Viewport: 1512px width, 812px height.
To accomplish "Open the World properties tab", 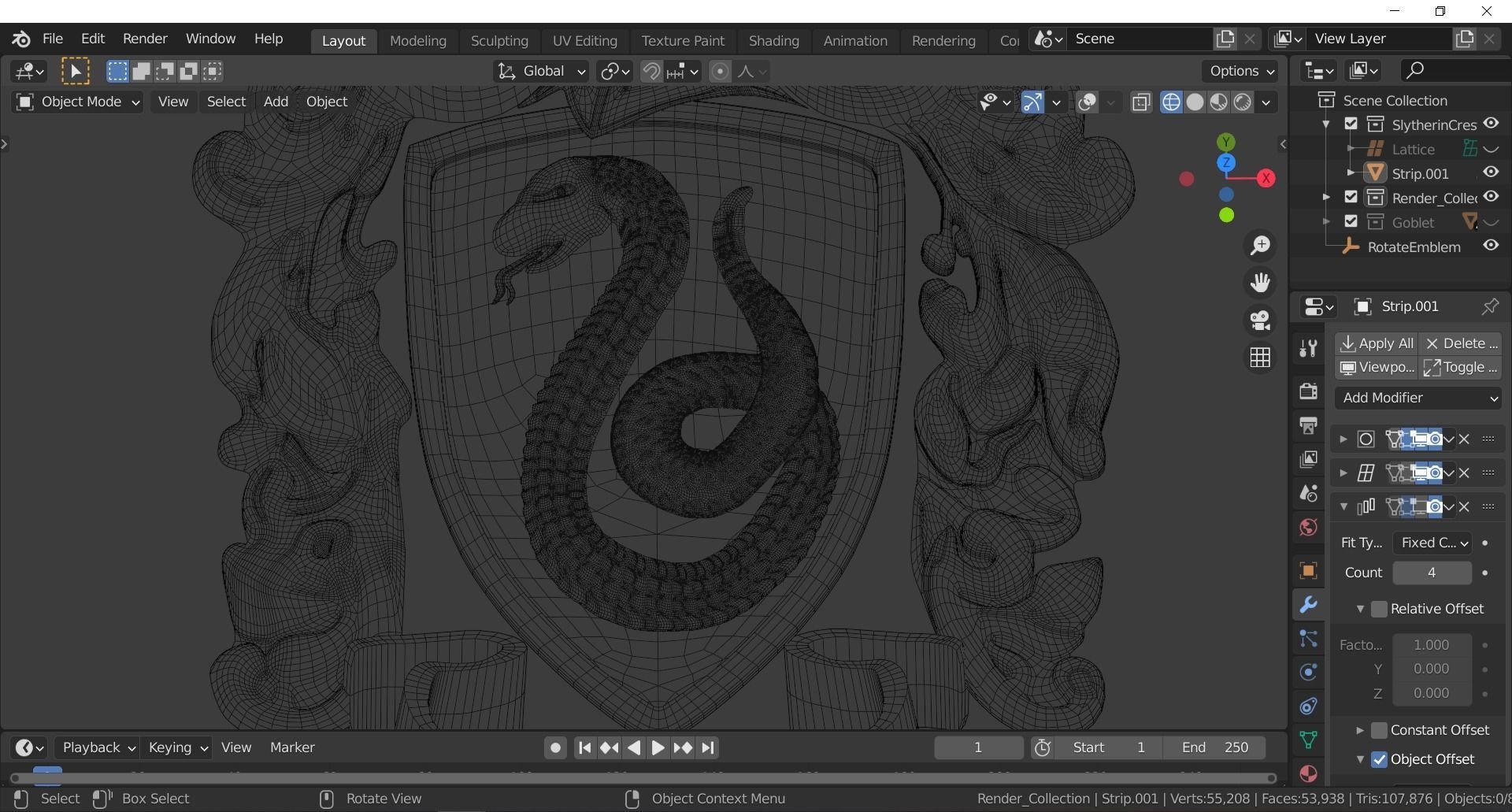I will tap(1308, 527).
